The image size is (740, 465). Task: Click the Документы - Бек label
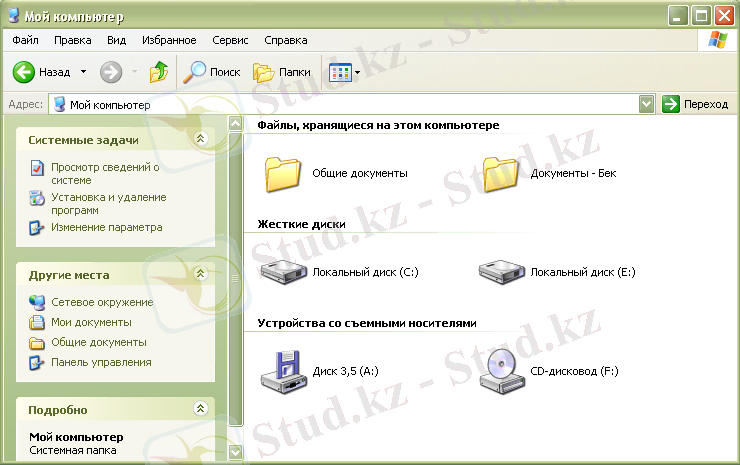tap(573, 173)
